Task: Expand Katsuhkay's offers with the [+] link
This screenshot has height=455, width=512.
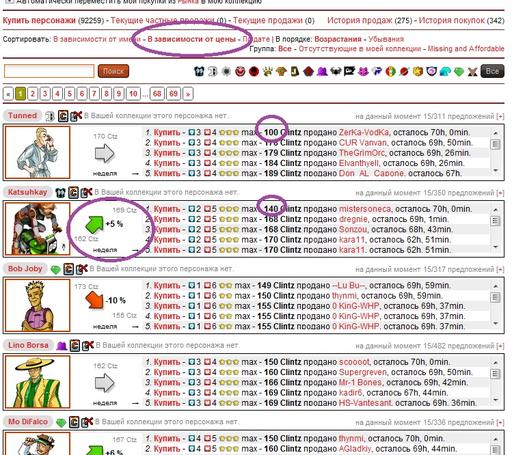Action: point(500,193)
